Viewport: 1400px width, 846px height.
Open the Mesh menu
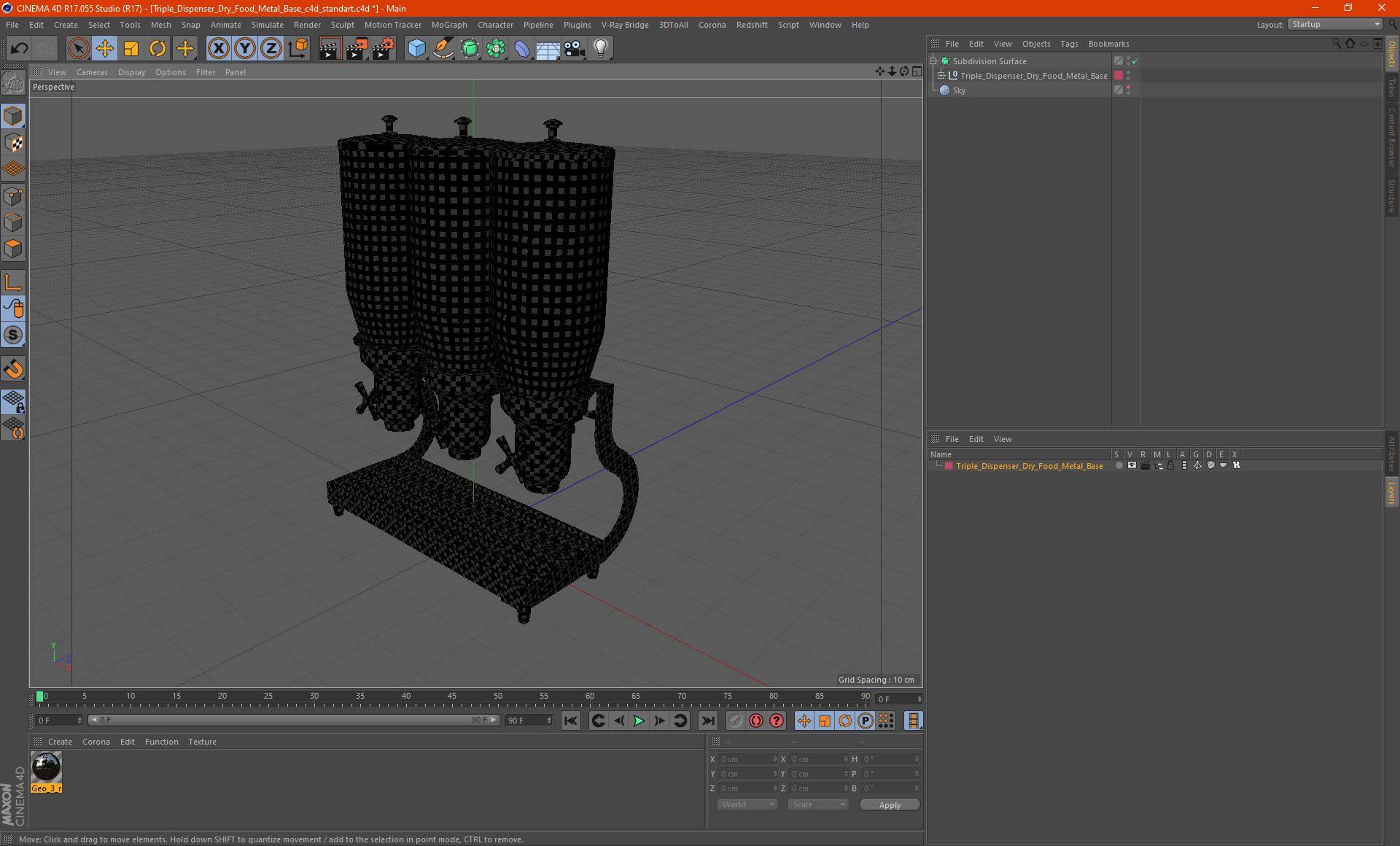click(160, 25)
